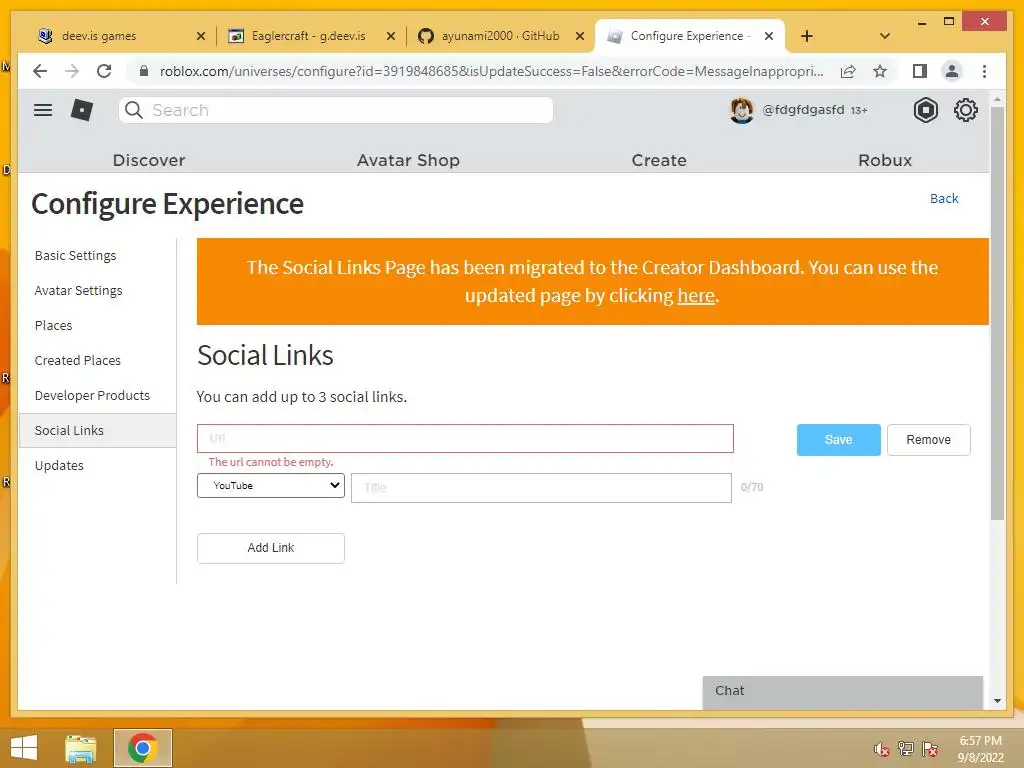Open the Create navigation item
This screenshot has height=768, width=1024.
click(x=659, y=160)
